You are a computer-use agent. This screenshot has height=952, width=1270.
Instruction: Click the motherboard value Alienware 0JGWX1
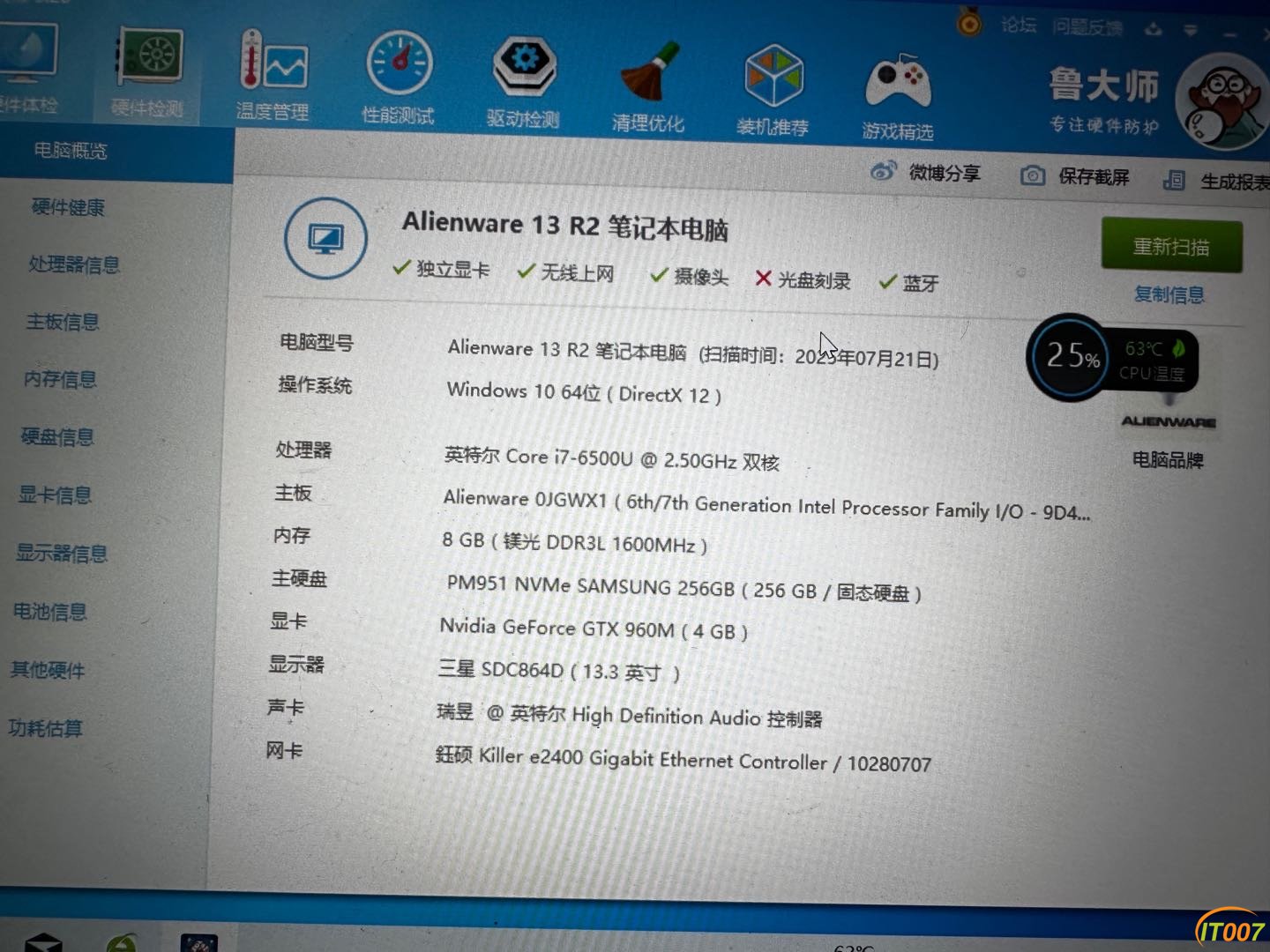[x=766, y=505]
